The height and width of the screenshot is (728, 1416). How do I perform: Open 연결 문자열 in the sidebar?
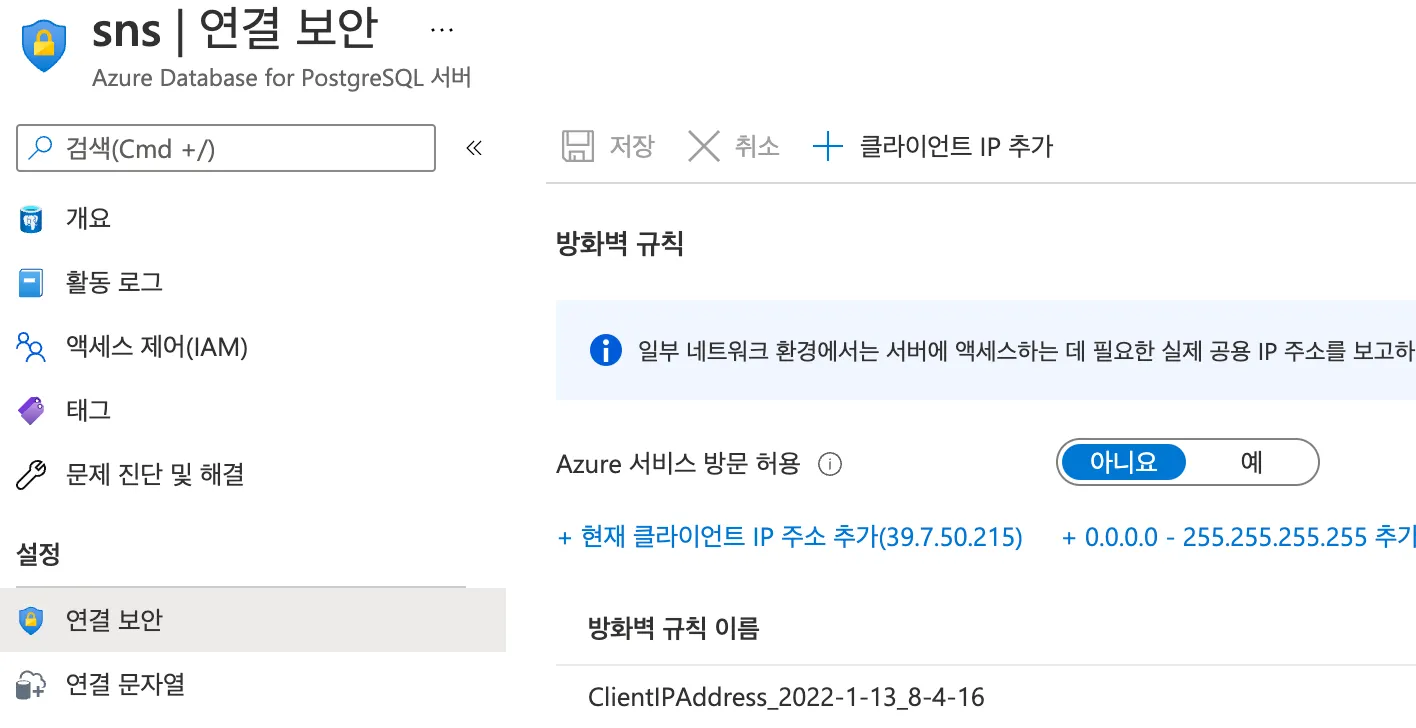126,684
